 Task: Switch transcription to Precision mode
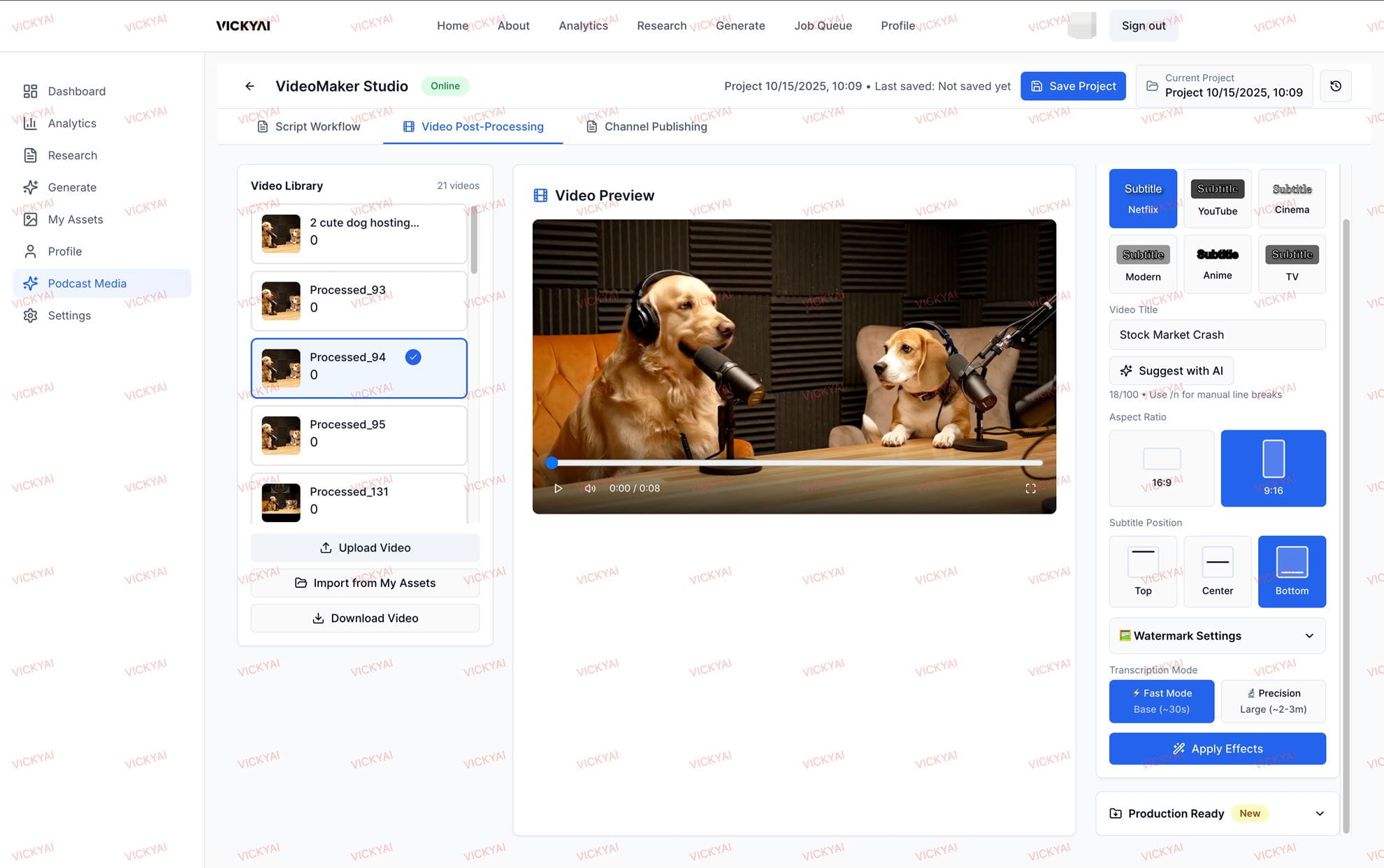point(1273,701)
